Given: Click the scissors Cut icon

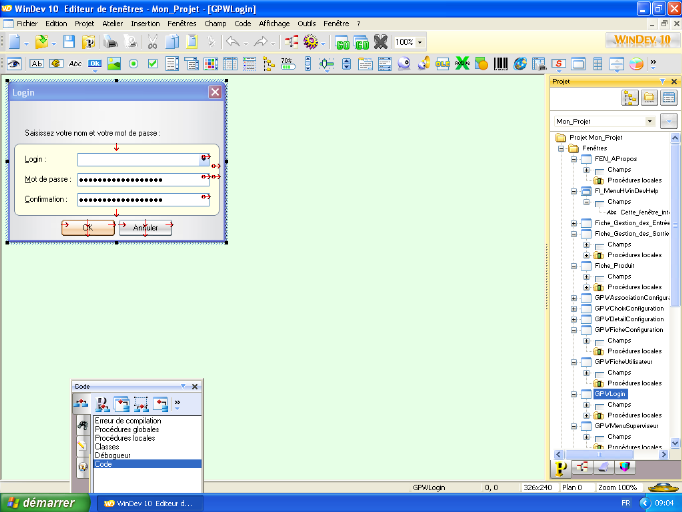Looking at the screenshot, I should pos(153,42).
